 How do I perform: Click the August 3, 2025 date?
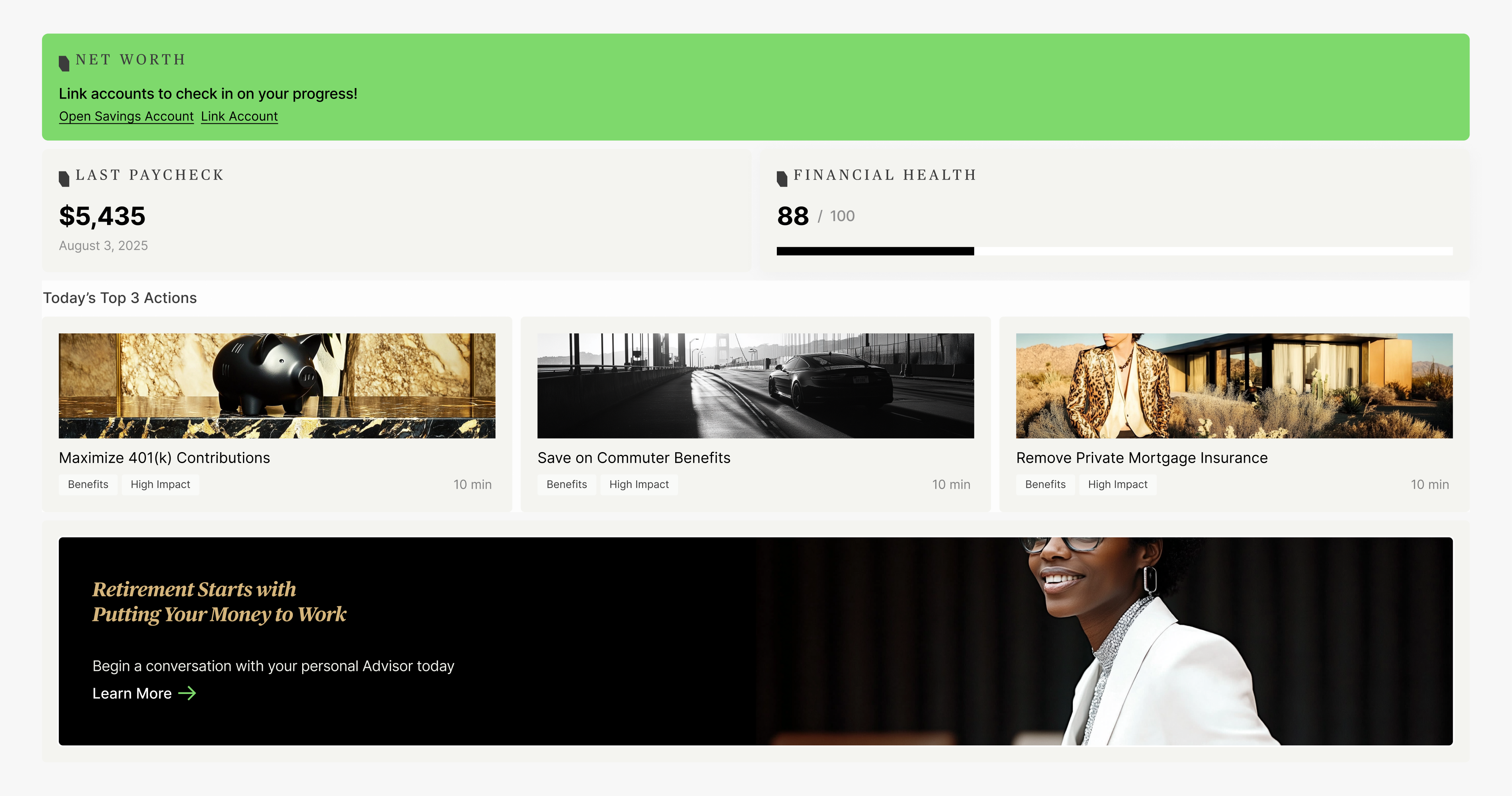pos(103,245)
